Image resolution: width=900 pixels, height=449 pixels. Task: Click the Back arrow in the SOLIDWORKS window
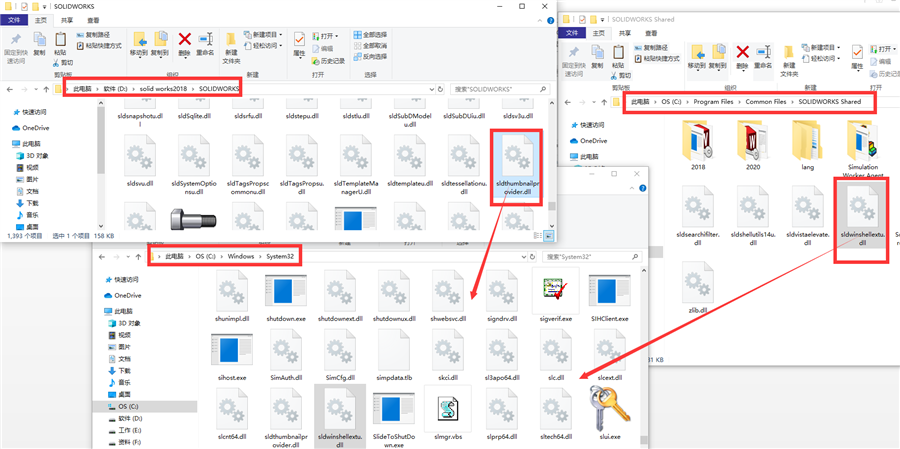pos(9,90)
